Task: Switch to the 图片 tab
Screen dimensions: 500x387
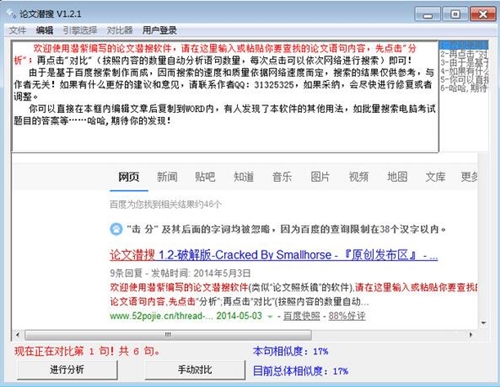Action: [320, 177]
